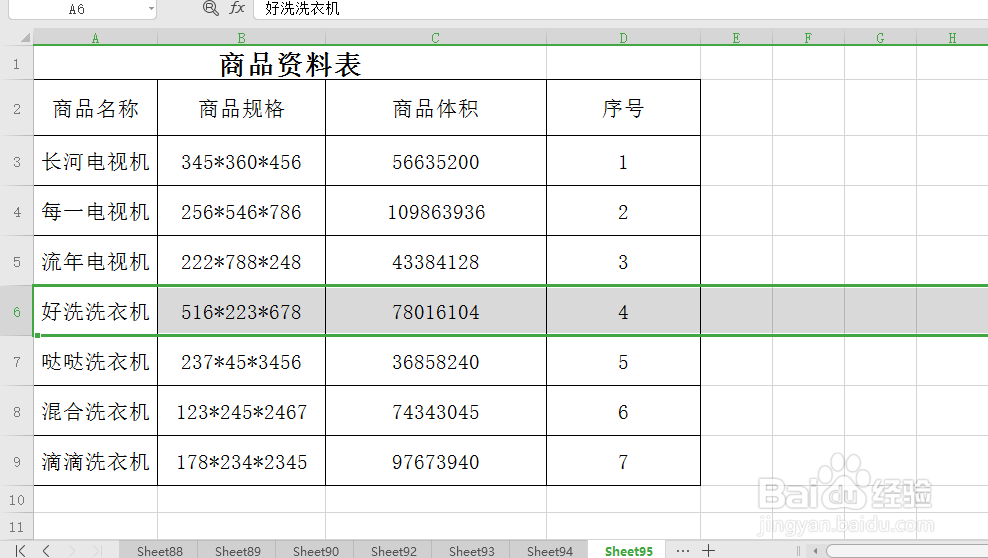Click cell 好洗洗衣机
This screenshot has height=558, width=988.
click(x=95, y=311)
